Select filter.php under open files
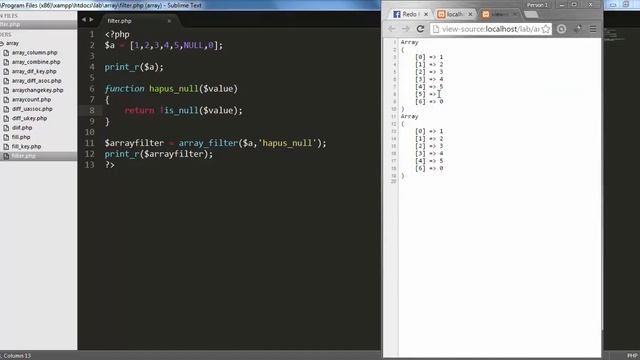Screen dimensions: 640x360 pos(10,24)
